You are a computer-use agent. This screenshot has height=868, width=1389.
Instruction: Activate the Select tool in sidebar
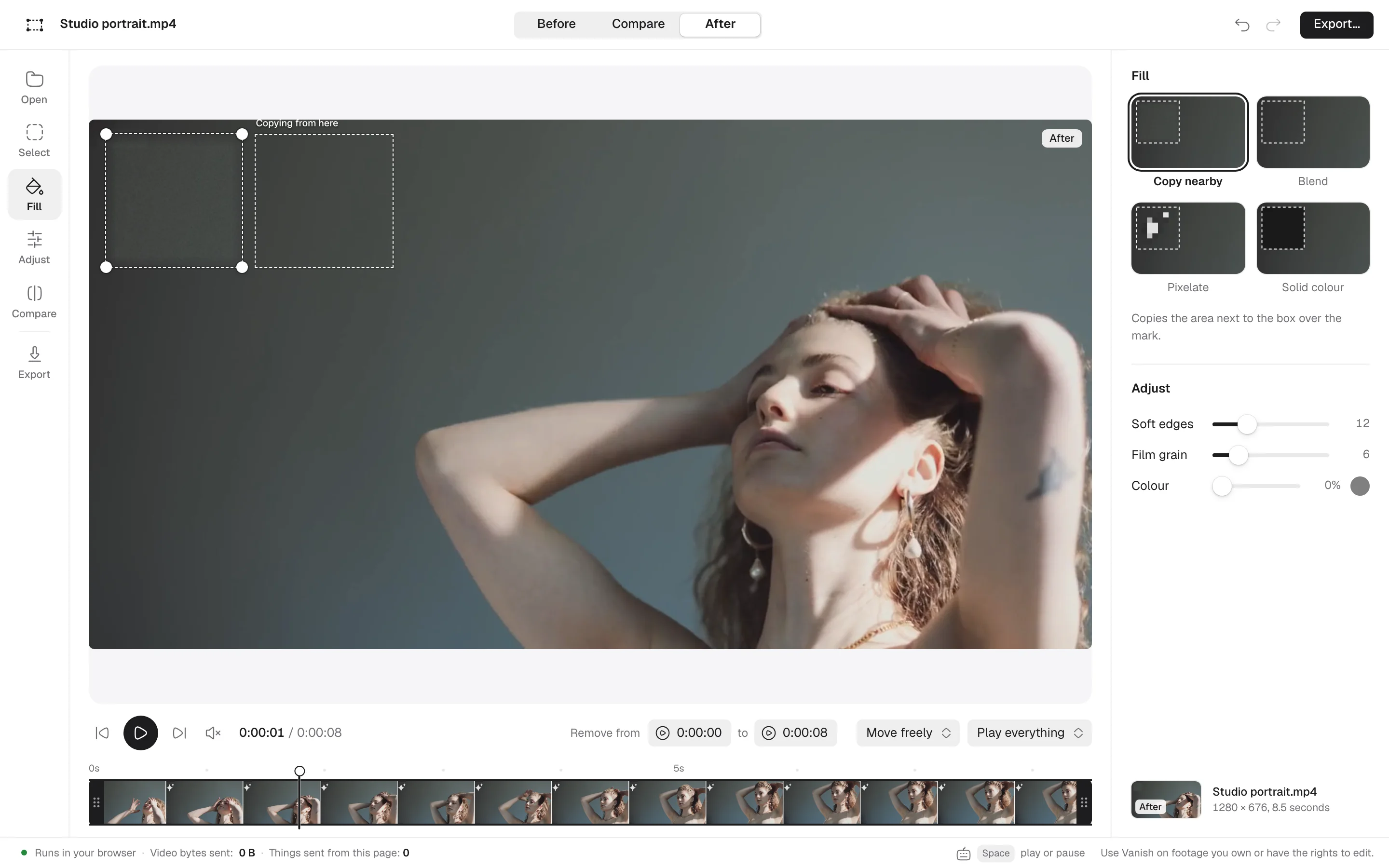34,141
